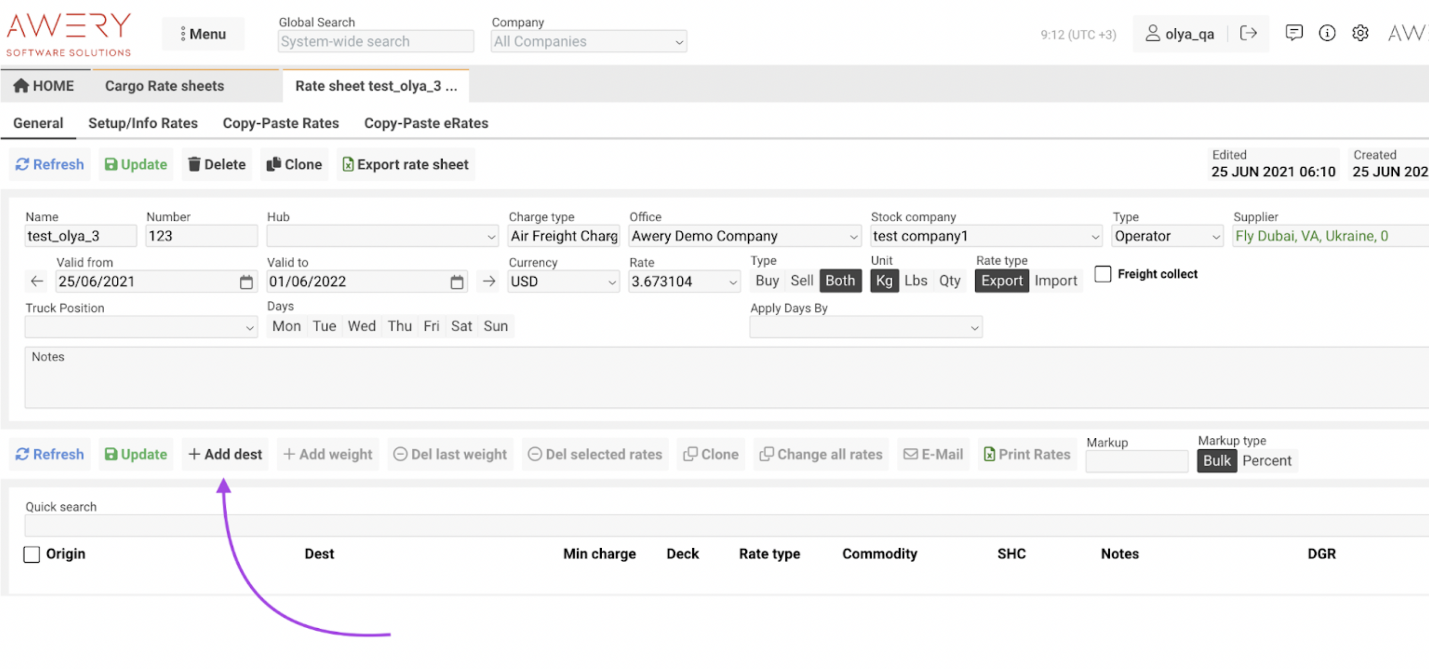Click the info circle icon
The width and height of the screenshot is (1429, 669).
pos(1327,33)
